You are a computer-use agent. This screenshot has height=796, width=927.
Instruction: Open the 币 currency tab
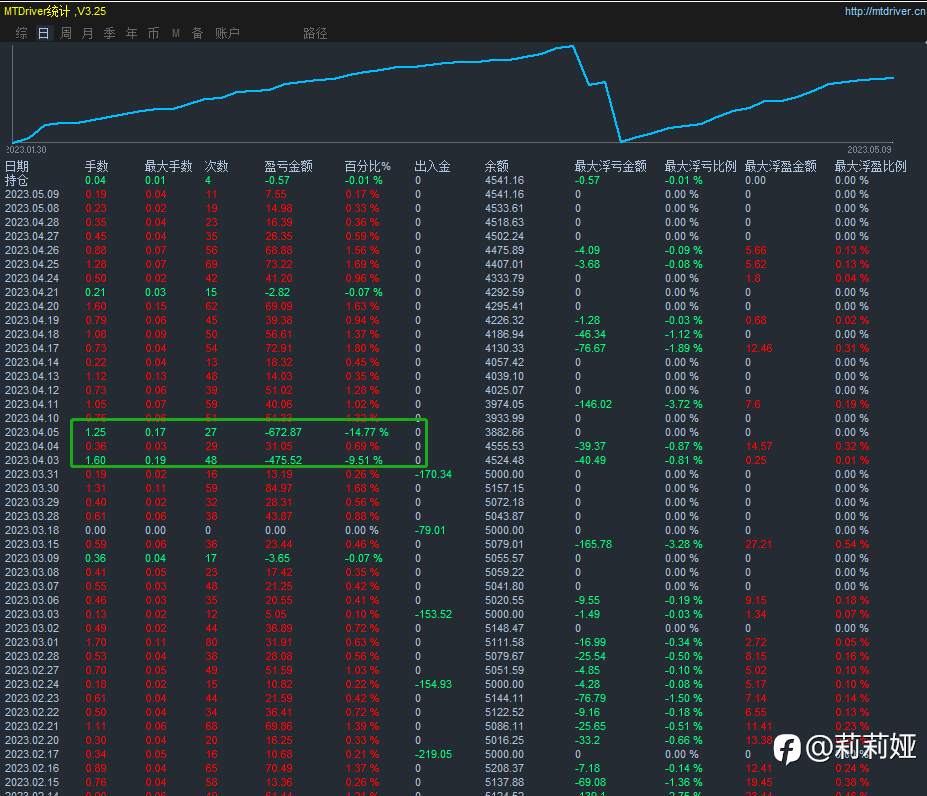(x=153, y=33)
